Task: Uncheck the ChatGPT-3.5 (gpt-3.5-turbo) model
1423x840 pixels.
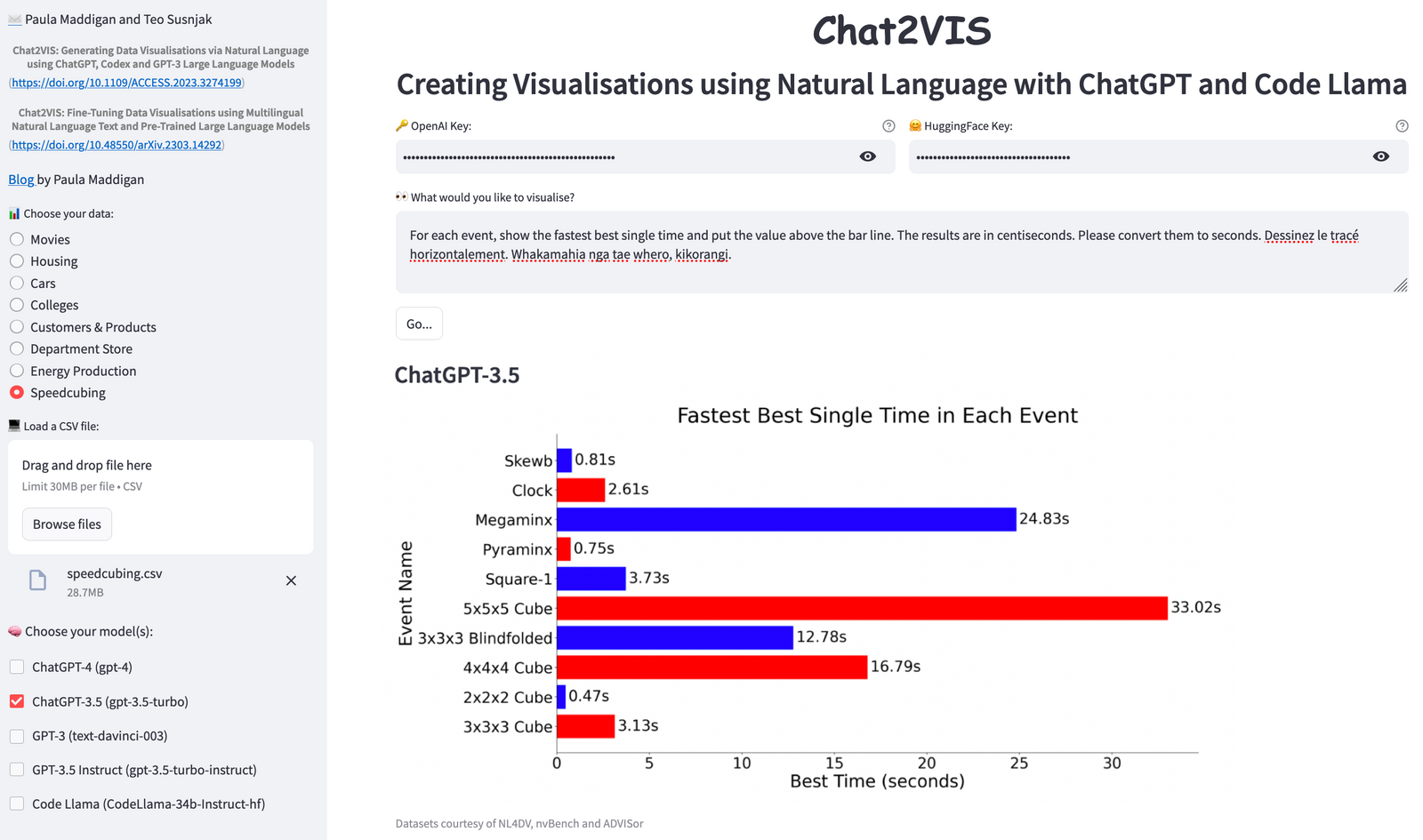Action: [x=17, y=701]
